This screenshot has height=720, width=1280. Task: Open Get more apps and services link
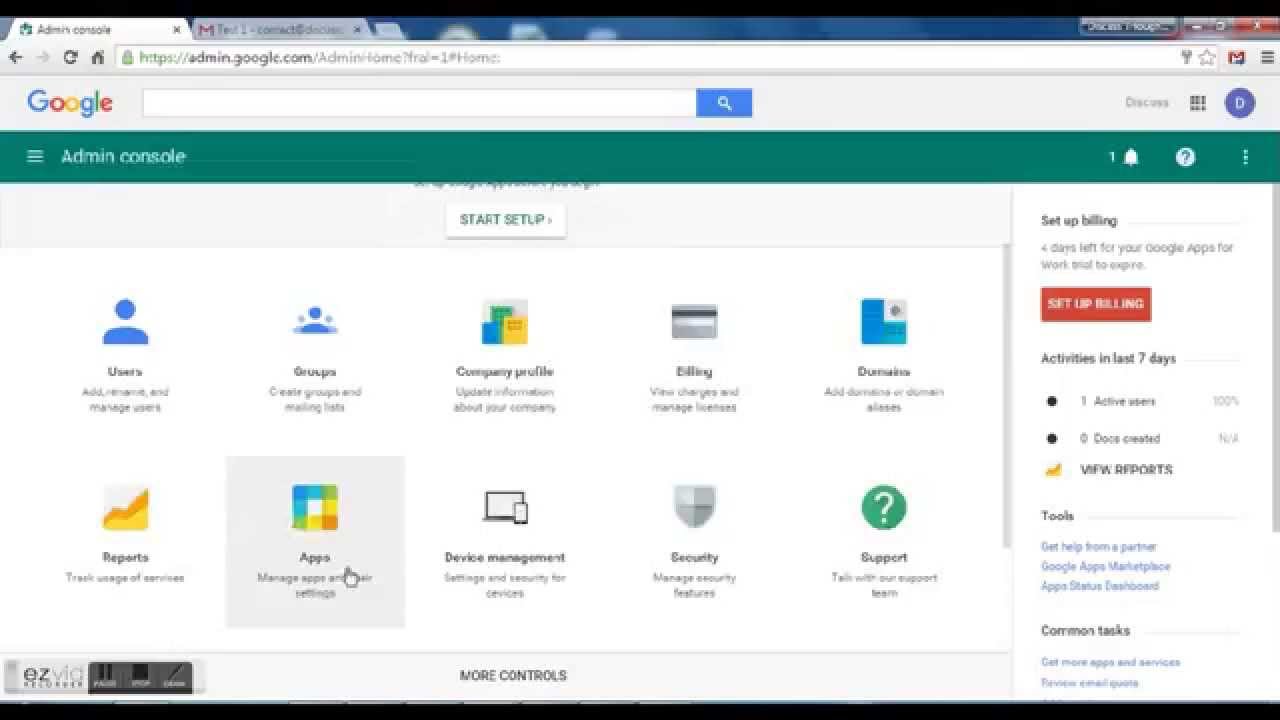pos(1110,662)
